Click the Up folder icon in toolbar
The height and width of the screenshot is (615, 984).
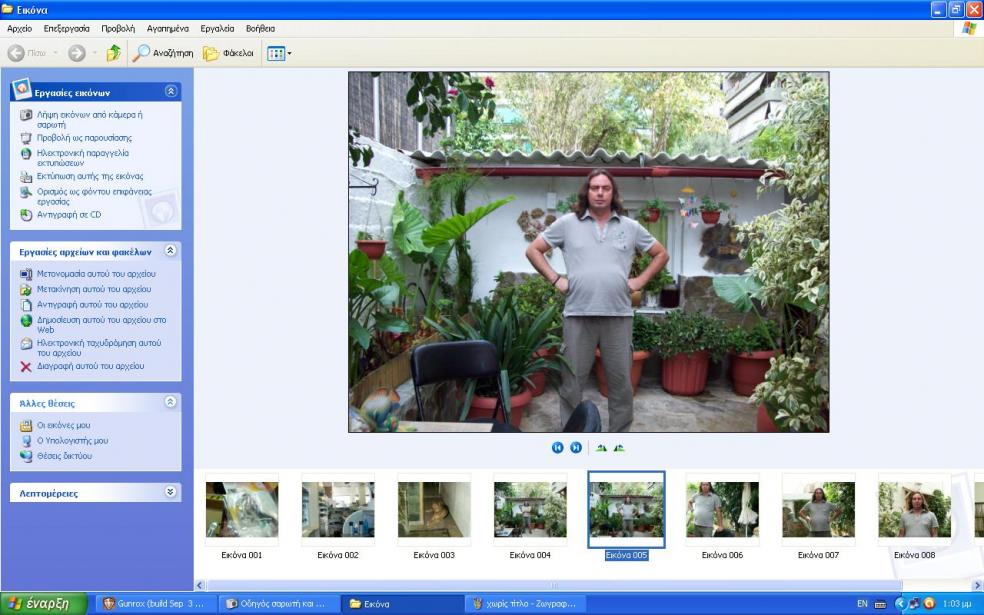click(x=114, y=53)
